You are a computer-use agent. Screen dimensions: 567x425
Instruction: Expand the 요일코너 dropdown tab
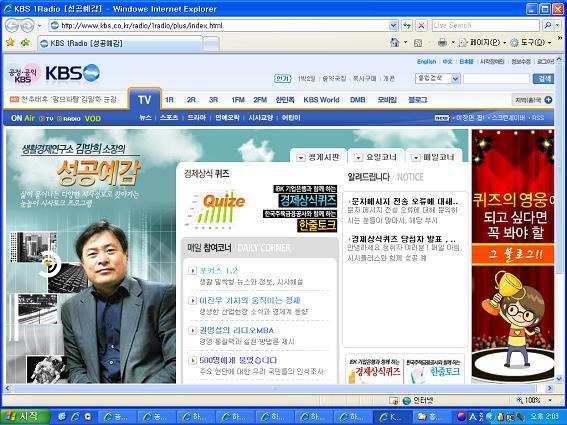(x=376, y=157)
